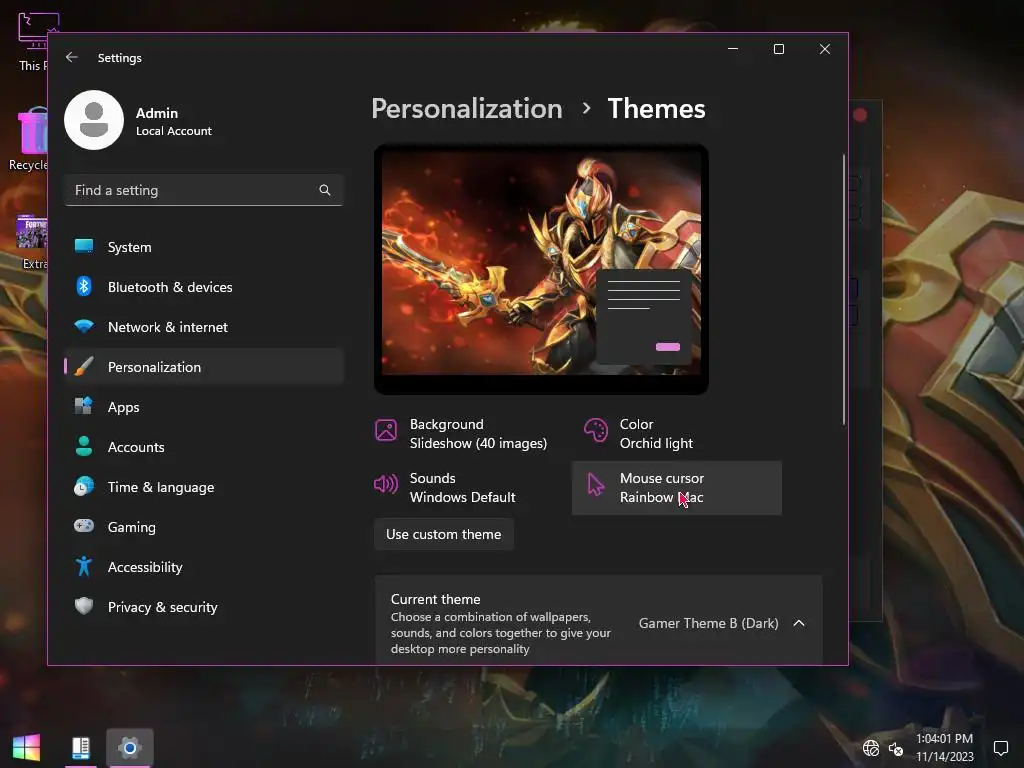Screen dimensions: 1024x768
Task: Open the Gaming section
Action: pos(204,527)
